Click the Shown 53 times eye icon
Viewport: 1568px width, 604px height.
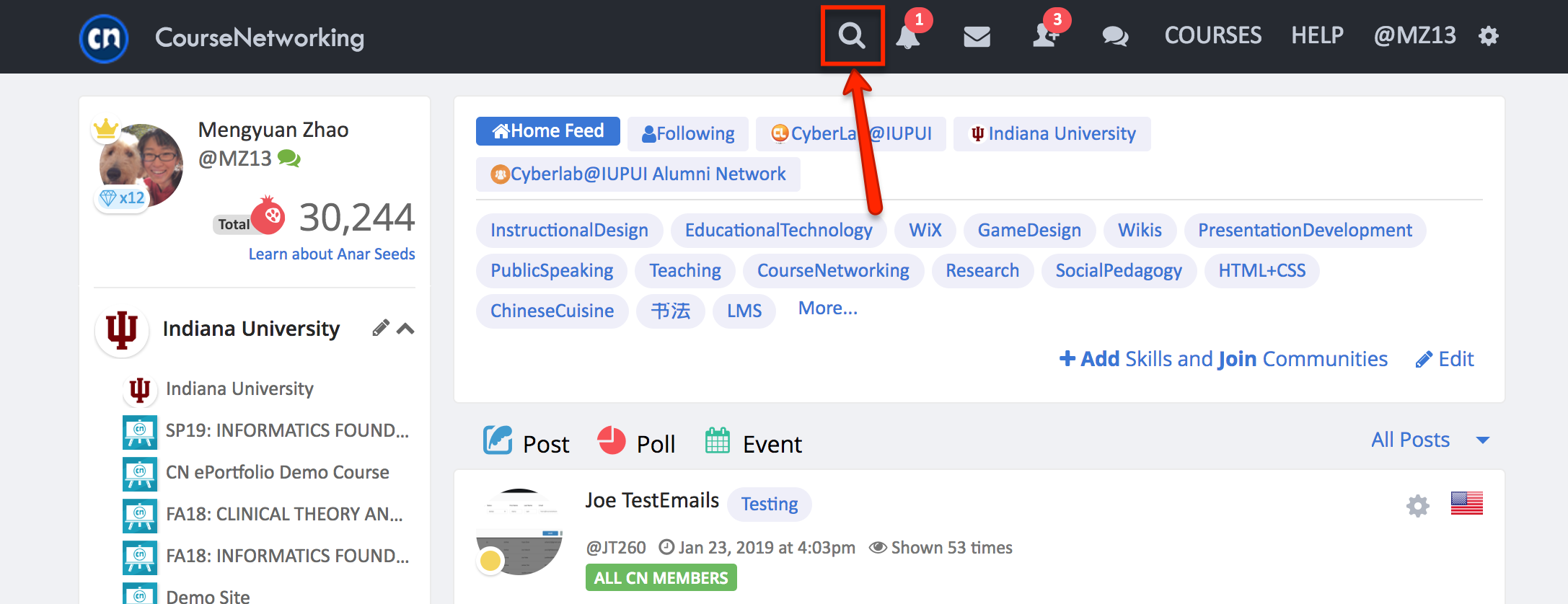[x=878, y=548]
